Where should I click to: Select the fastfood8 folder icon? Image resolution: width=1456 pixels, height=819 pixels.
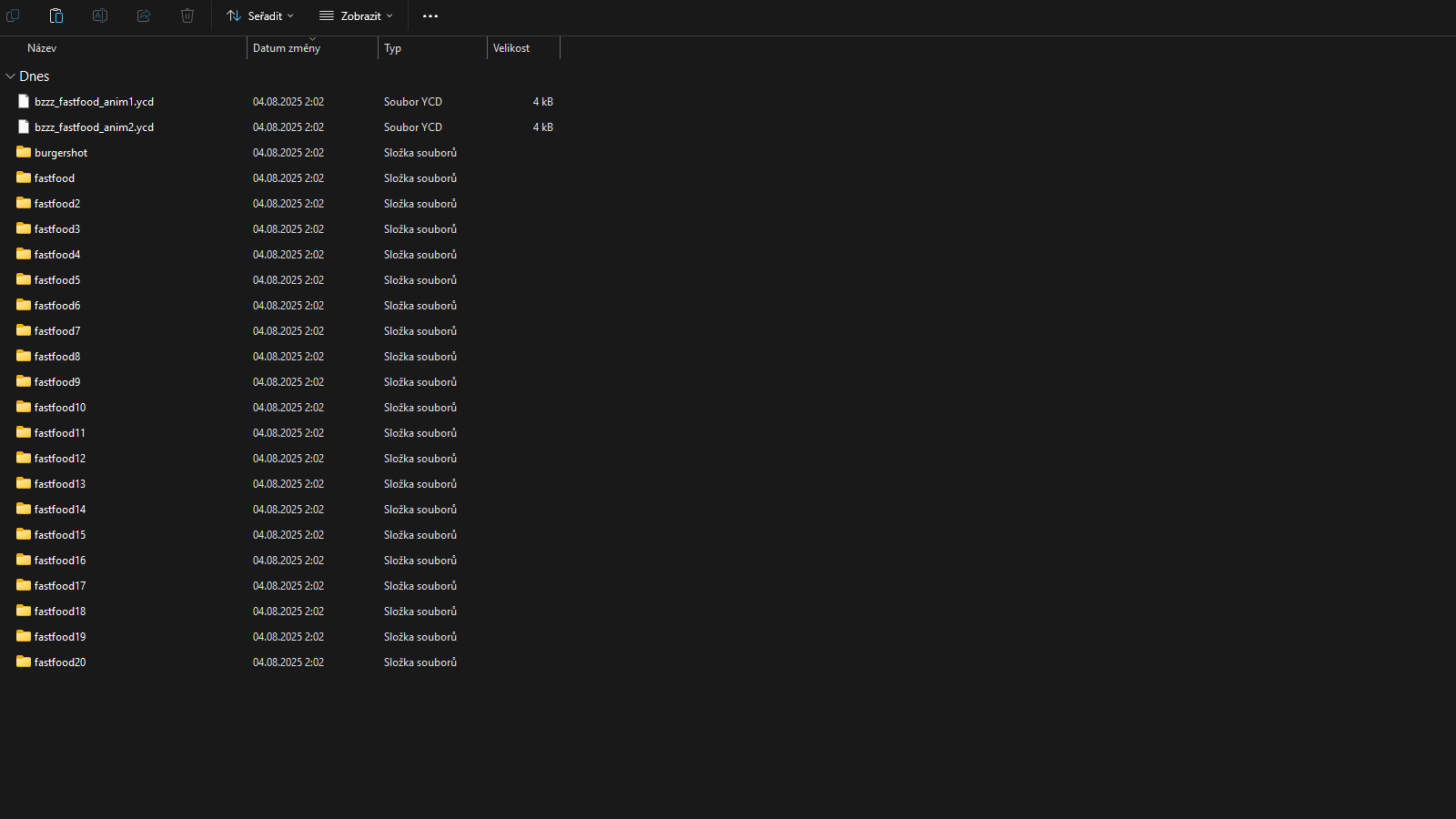pos(24,356)
